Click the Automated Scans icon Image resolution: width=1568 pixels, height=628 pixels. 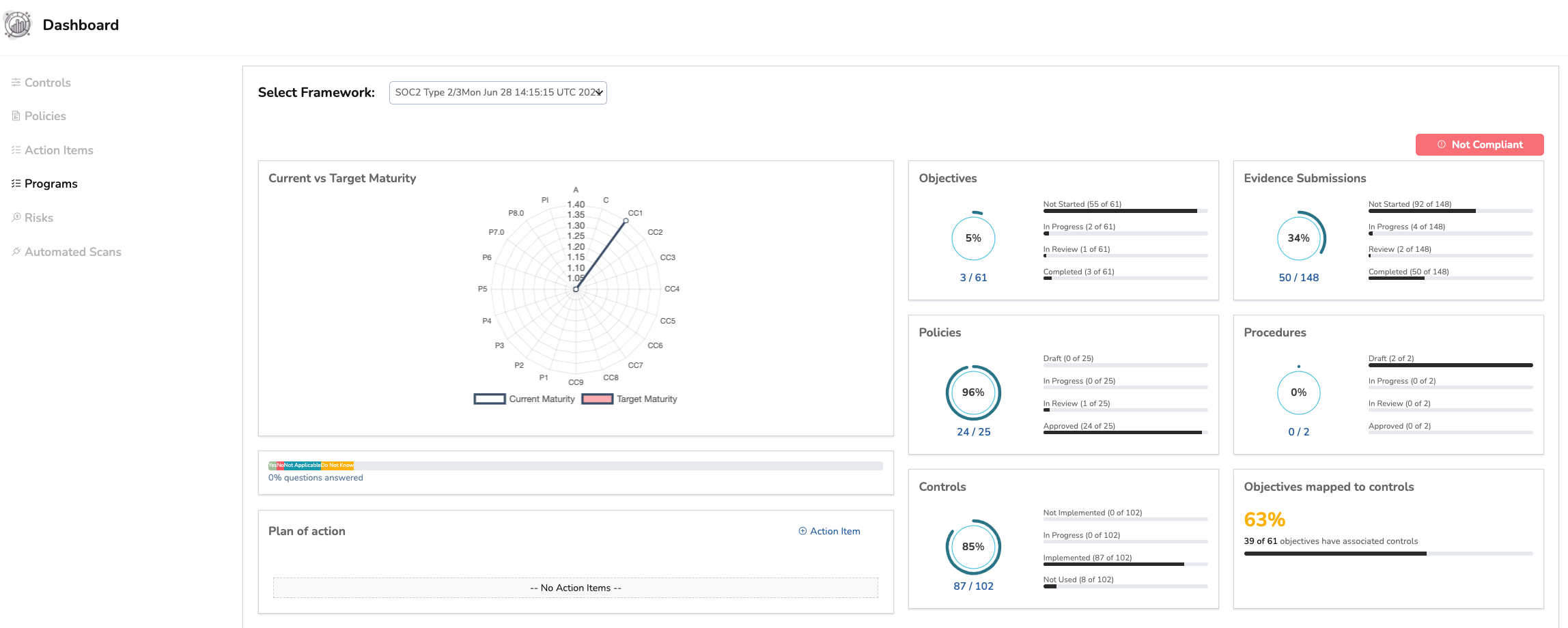(16, 252)
